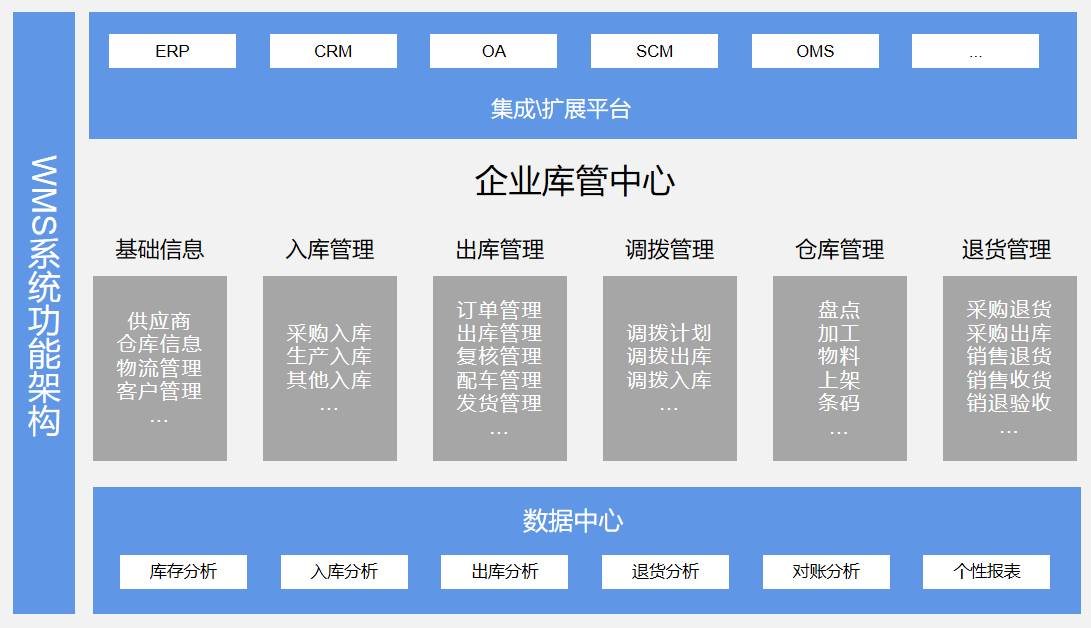Expand the 仓库管理 module list
Screen dimensions: 1091x628
[838, 250]
